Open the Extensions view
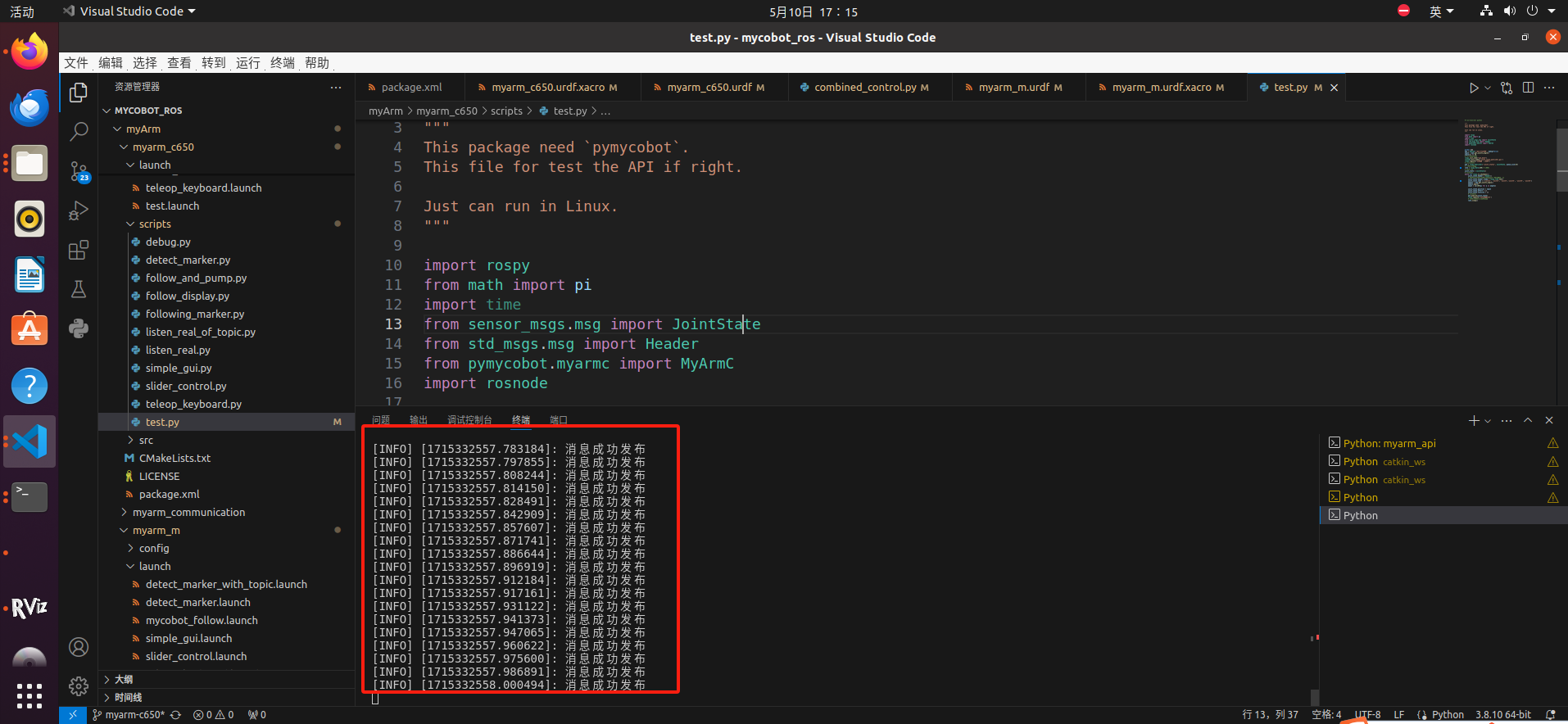This screenshot has height=724, width=1568. click(79, 250)
